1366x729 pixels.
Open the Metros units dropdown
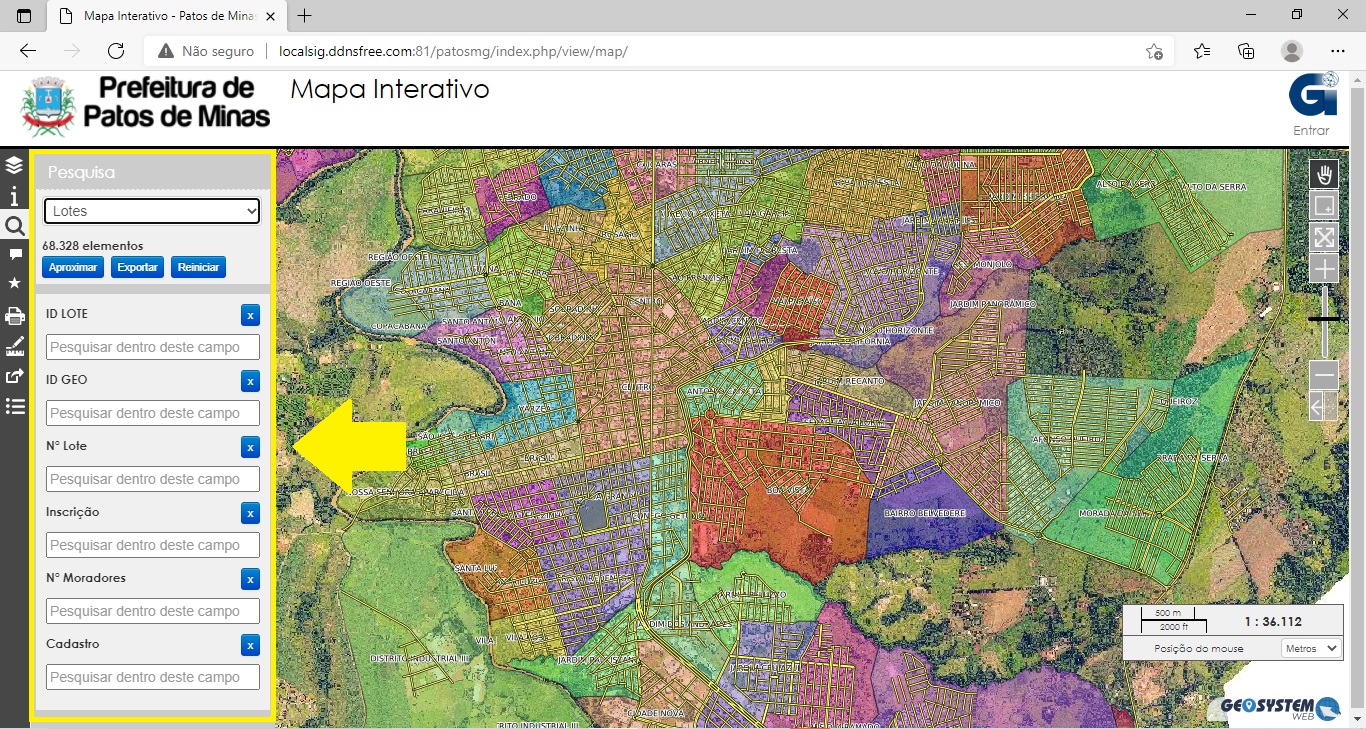[1311, 648]
